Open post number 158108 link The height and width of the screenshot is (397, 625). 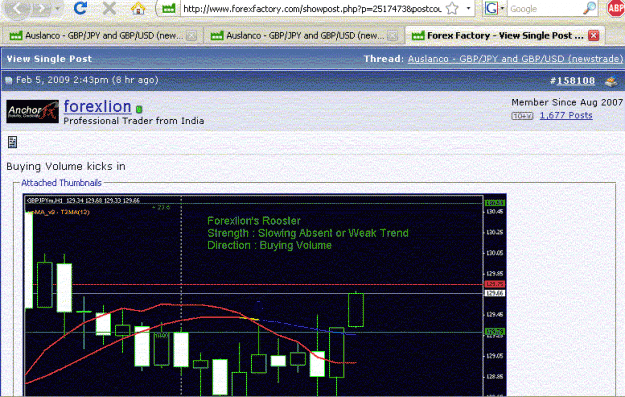pyautogui.click(x=576, y=81)
